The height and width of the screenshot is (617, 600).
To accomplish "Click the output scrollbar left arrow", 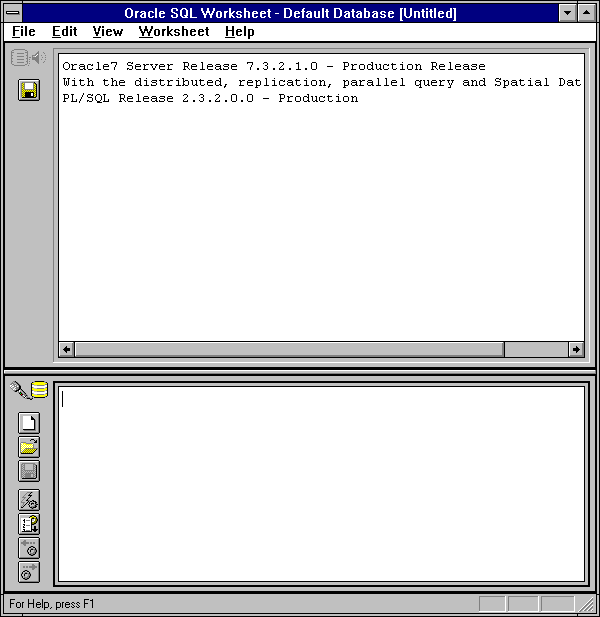I will pyautogui.click(x=67, y=349).
